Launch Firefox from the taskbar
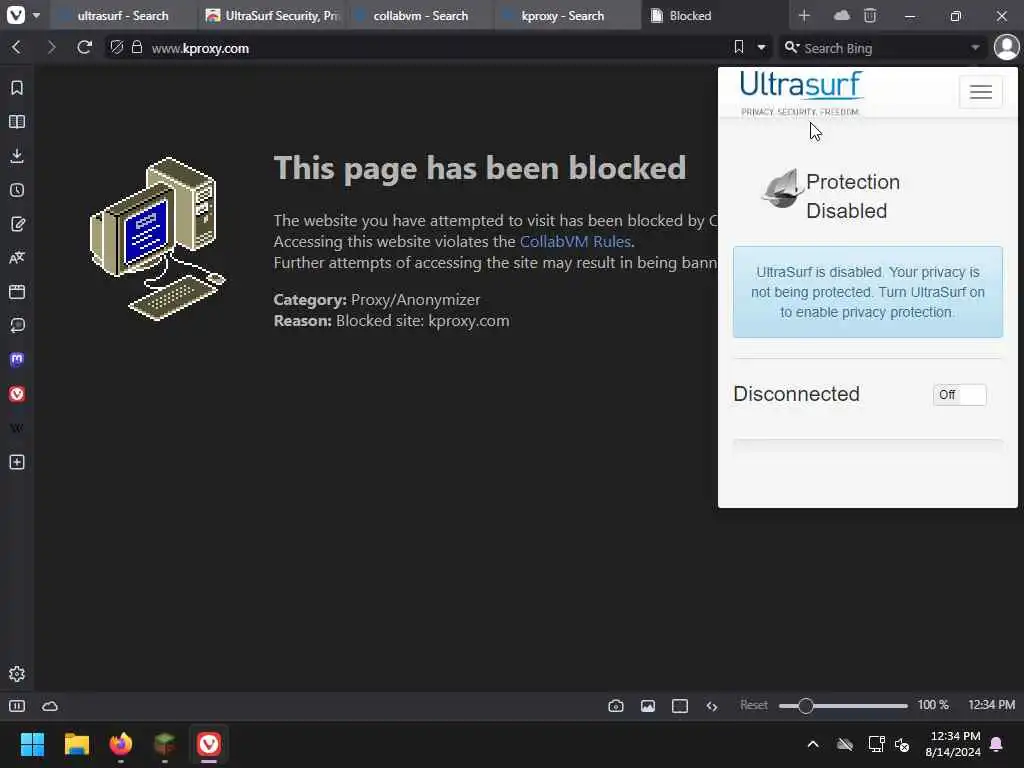Image resolution: width=1024 pixels, height=768 pixels. coord(121,744)
